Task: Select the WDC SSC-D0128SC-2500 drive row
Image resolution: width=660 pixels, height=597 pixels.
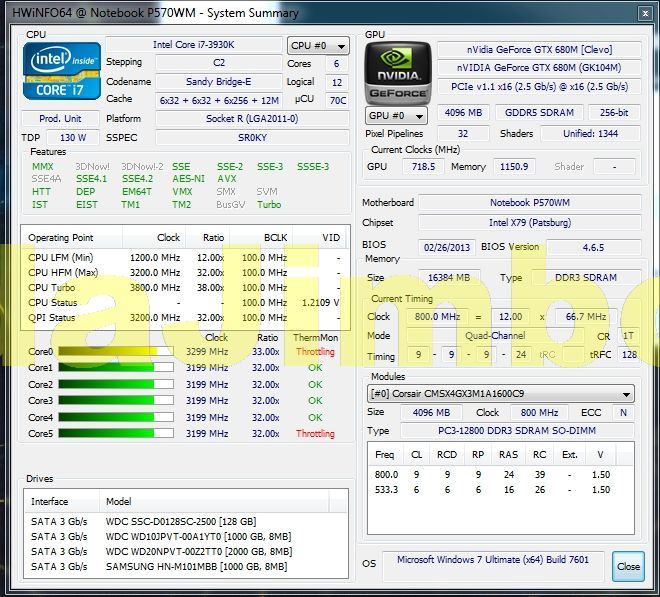Action: pos(186,522)
